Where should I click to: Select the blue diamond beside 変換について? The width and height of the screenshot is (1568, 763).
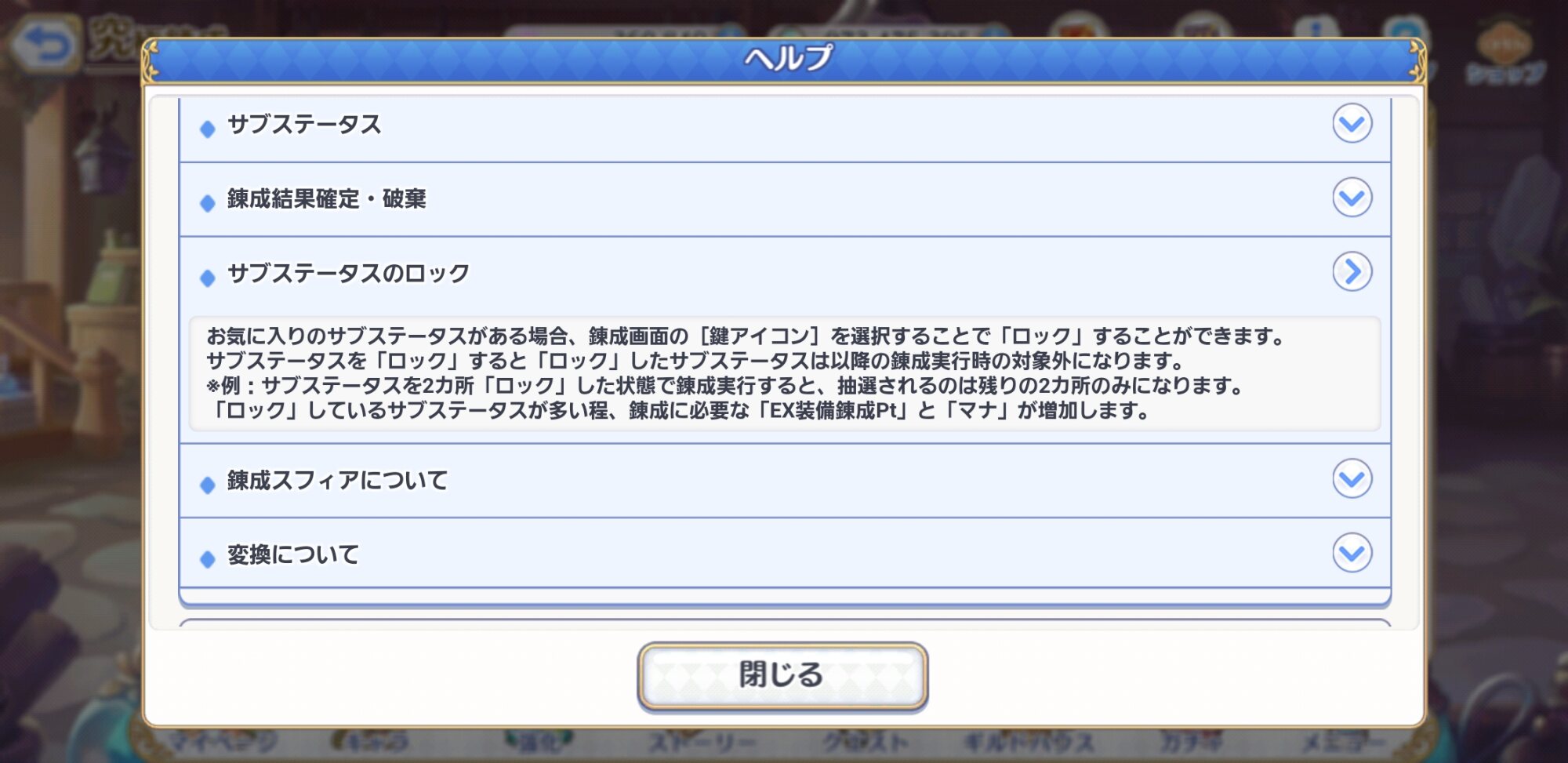pos(207,559)
